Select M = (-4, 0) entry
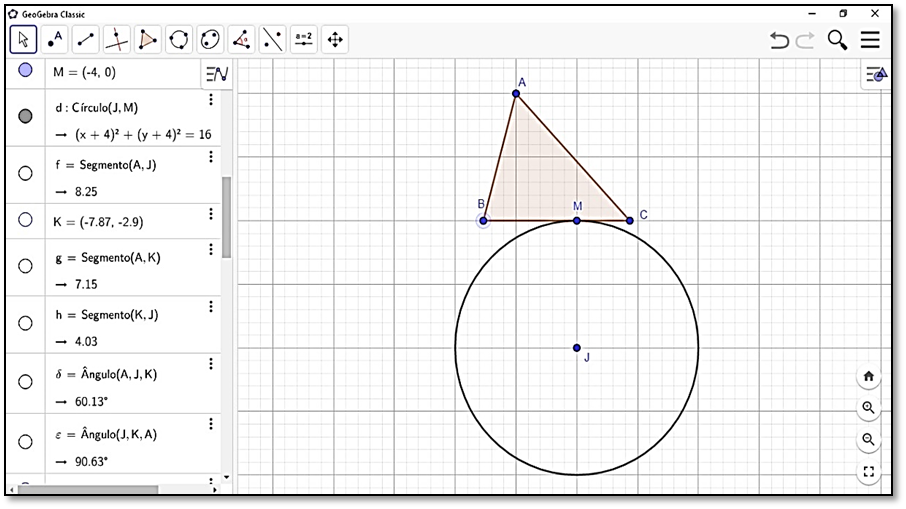 (x=84, y=72)
